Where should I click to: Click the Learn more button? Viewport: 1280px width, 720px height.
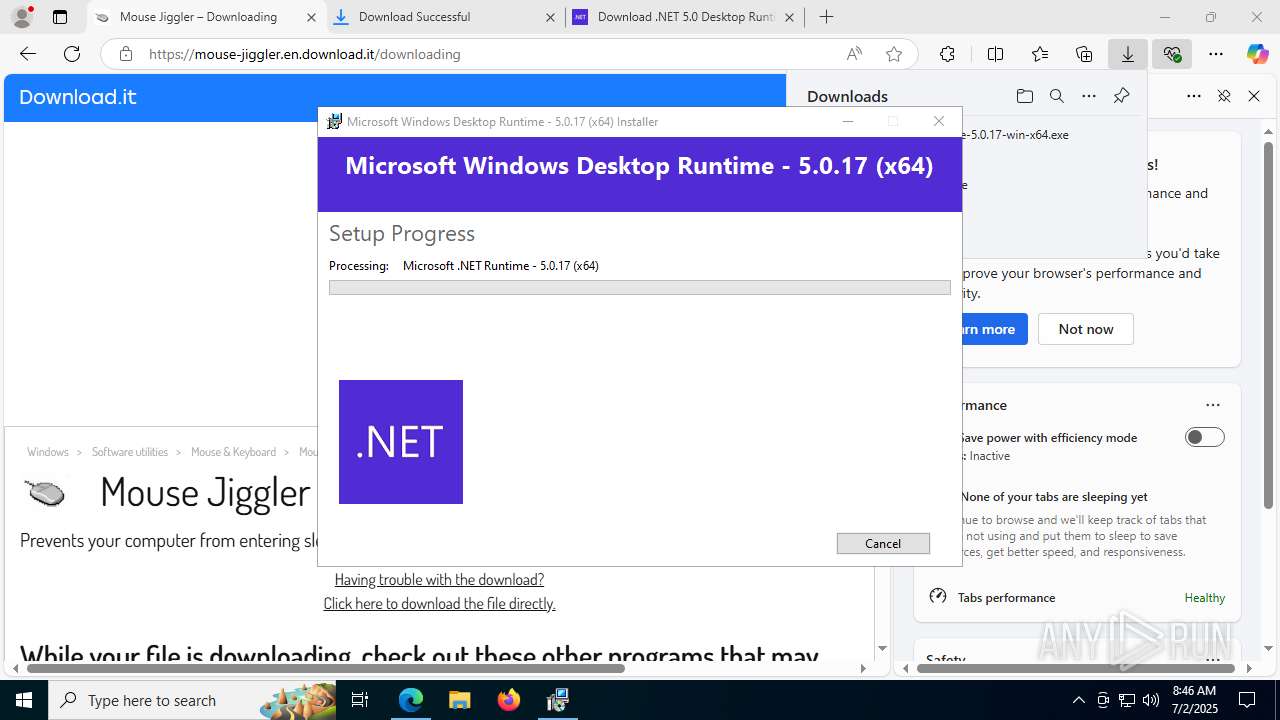click(994, 329)
